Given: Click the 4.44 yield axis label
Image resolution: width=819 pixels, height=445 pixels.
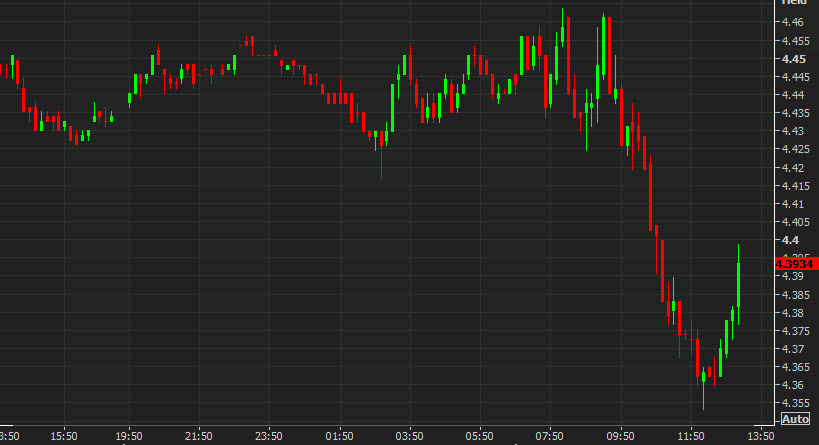Looking at the screenshot, I should coord(792,95).
